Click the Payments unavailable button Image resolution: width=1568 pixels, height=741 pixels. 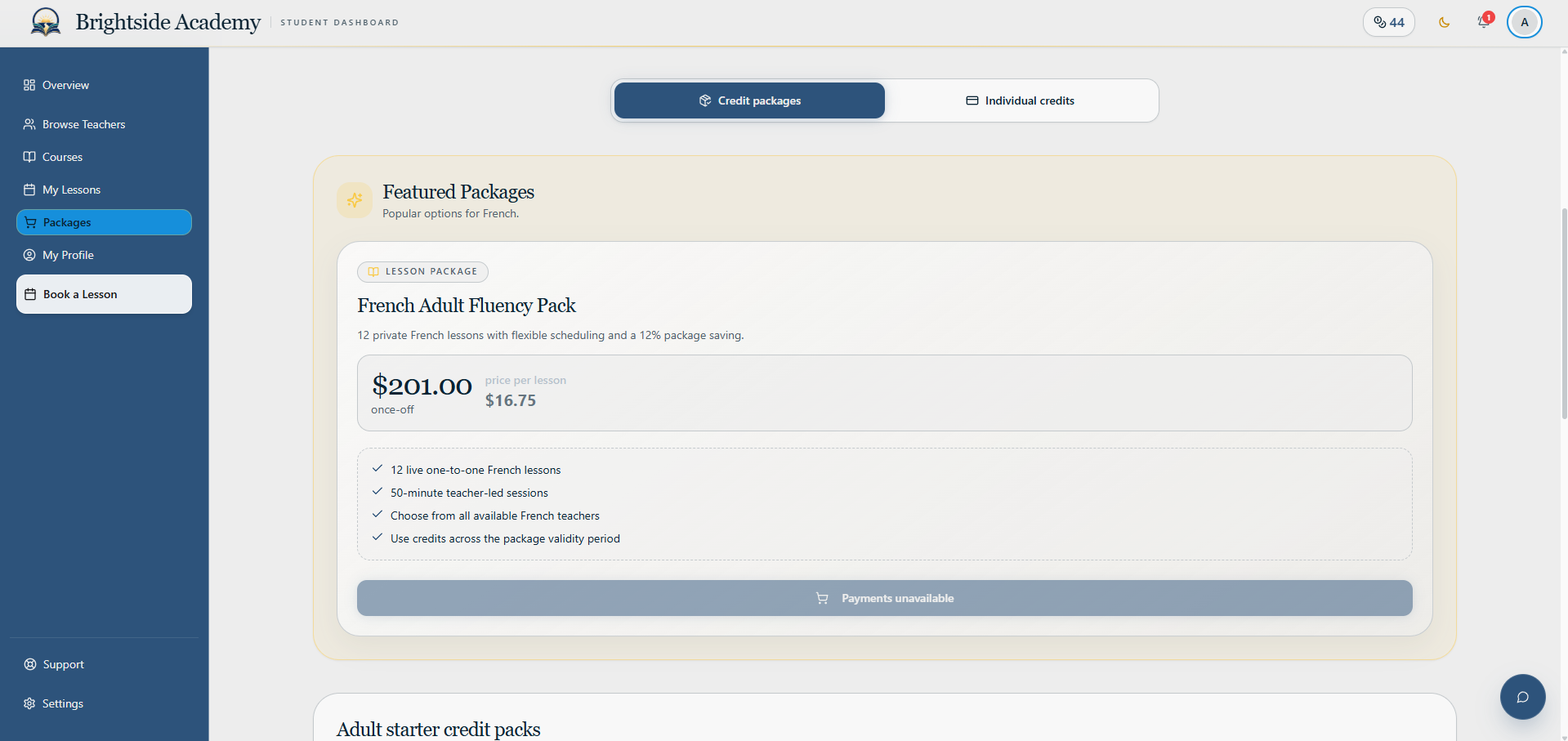coord(884,598)
